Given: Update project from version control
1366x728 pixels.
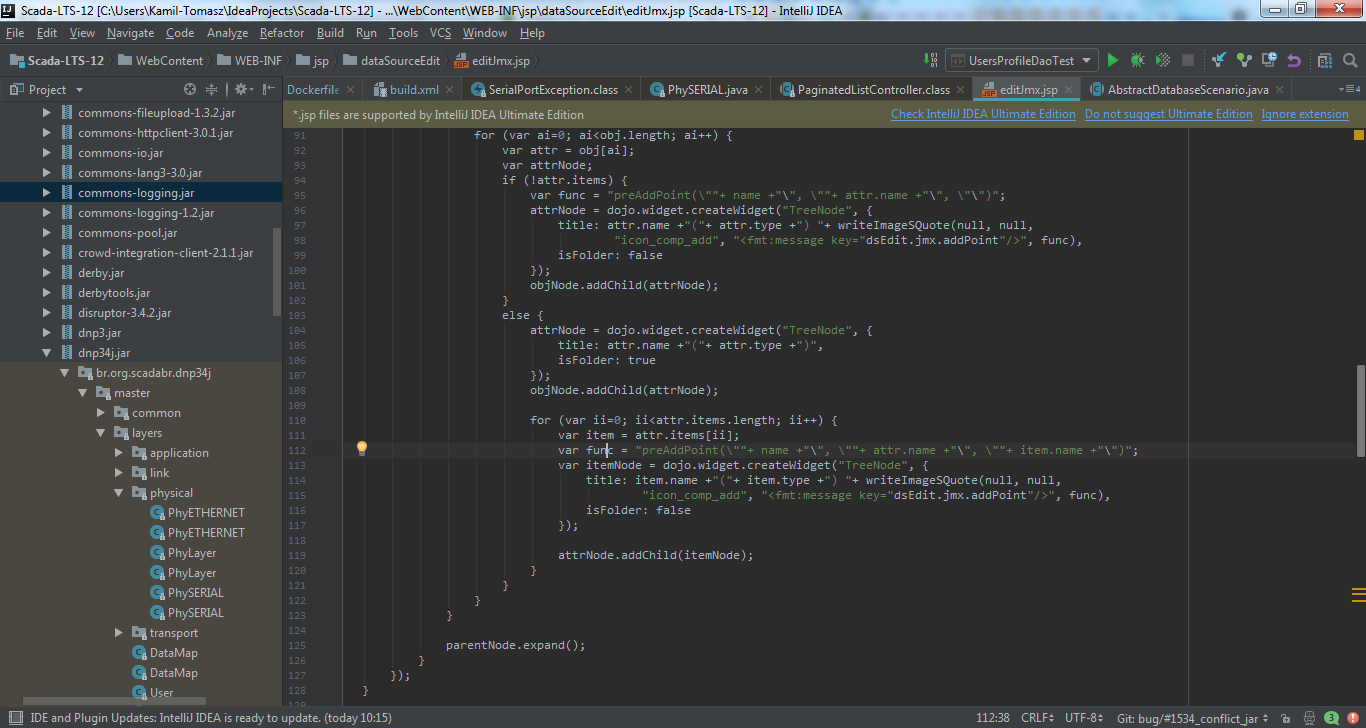Looking at the screenshot, I should pyautogui.click(x=1220, y=60).
